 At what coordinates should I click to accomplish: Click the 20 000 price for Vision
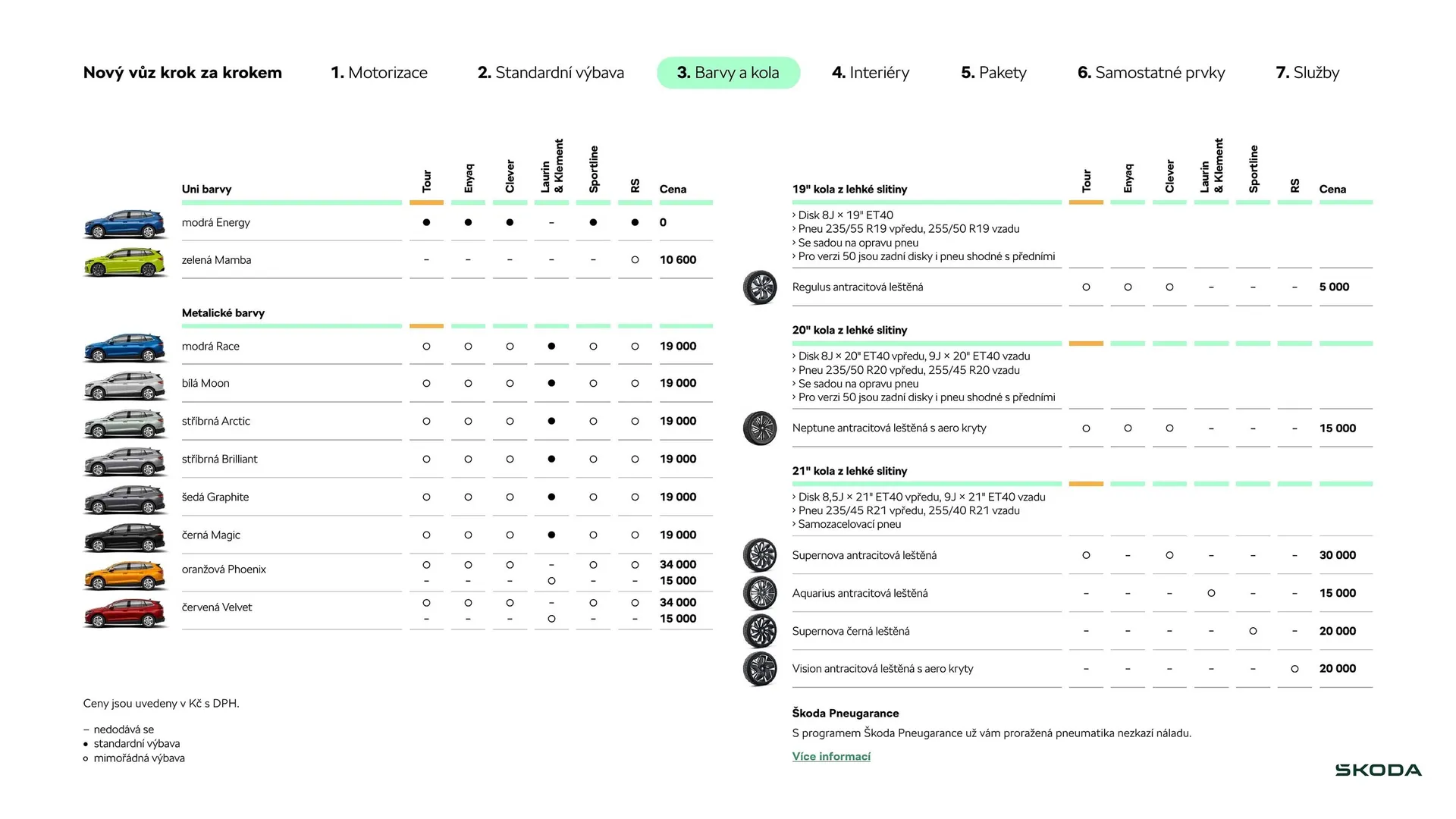click(x=1338, y=668)
